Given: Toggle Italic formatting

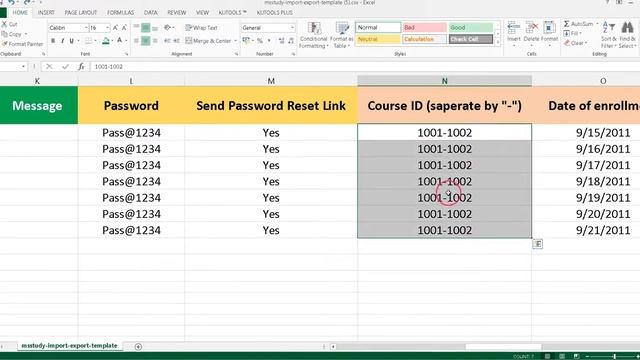Looking at the screenshot, I should pos(62,41).
